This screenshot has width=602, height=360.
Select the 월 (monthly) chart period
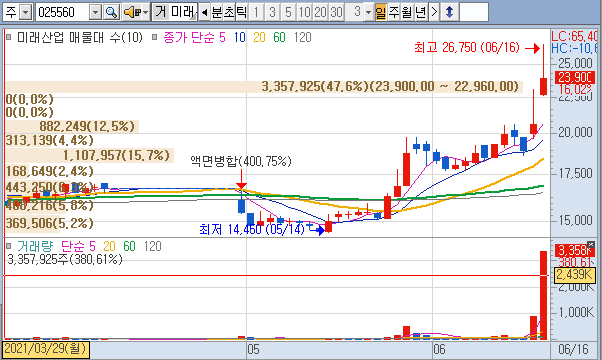coord(407,12)
